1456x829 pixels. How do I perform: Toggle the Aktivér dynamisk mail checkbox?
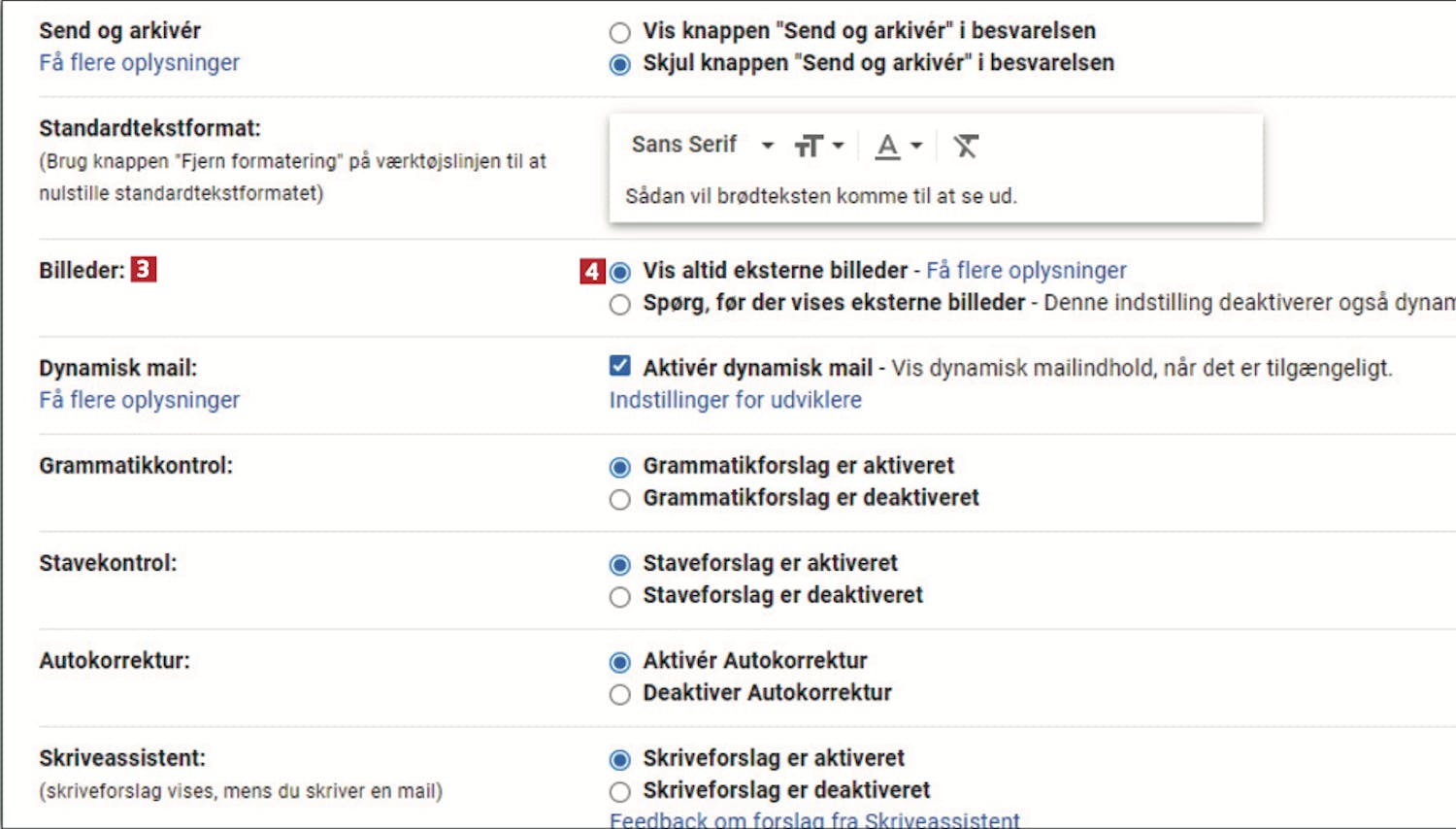click(x=620, y=366)
